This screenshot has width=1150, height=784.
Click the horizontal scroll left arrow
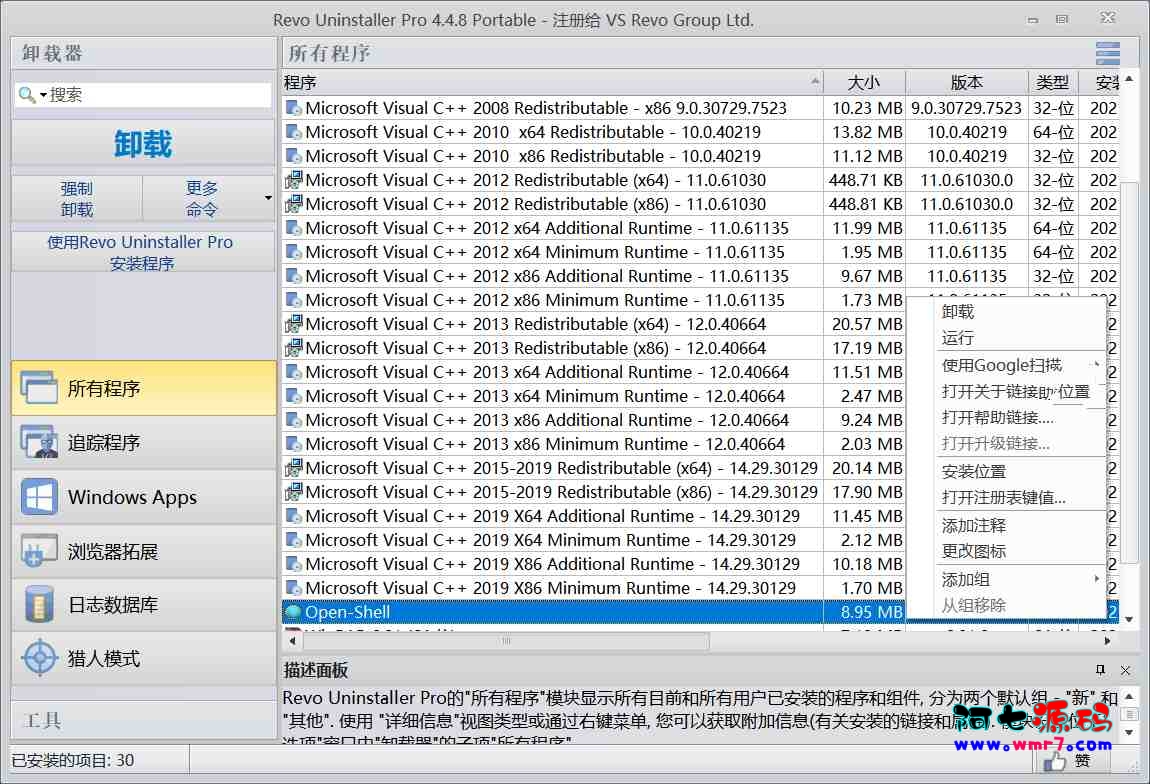[x=292, y=641]
